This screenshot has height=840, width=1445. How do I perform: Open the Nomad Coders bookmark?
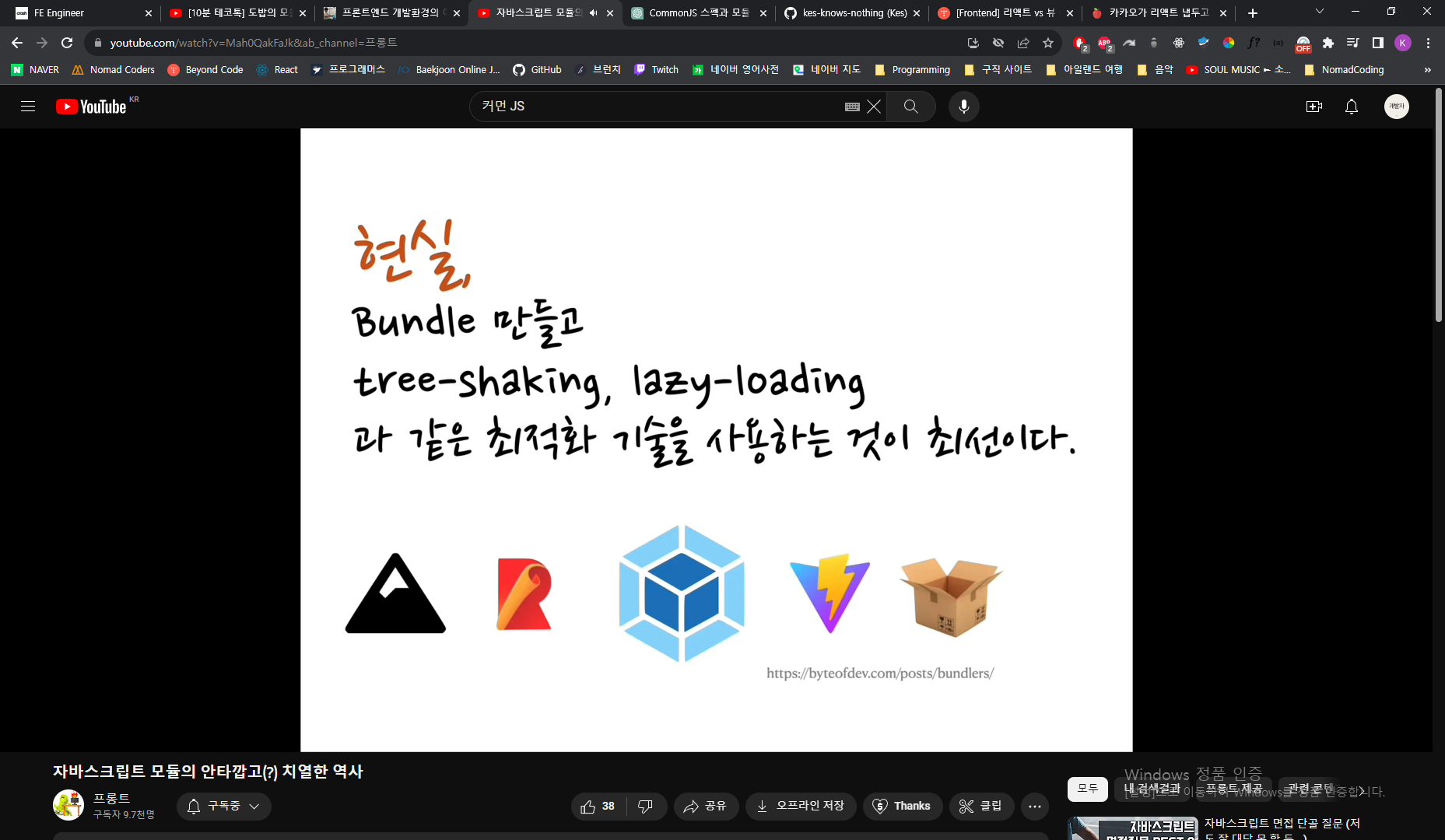click(x=114, y=70)
